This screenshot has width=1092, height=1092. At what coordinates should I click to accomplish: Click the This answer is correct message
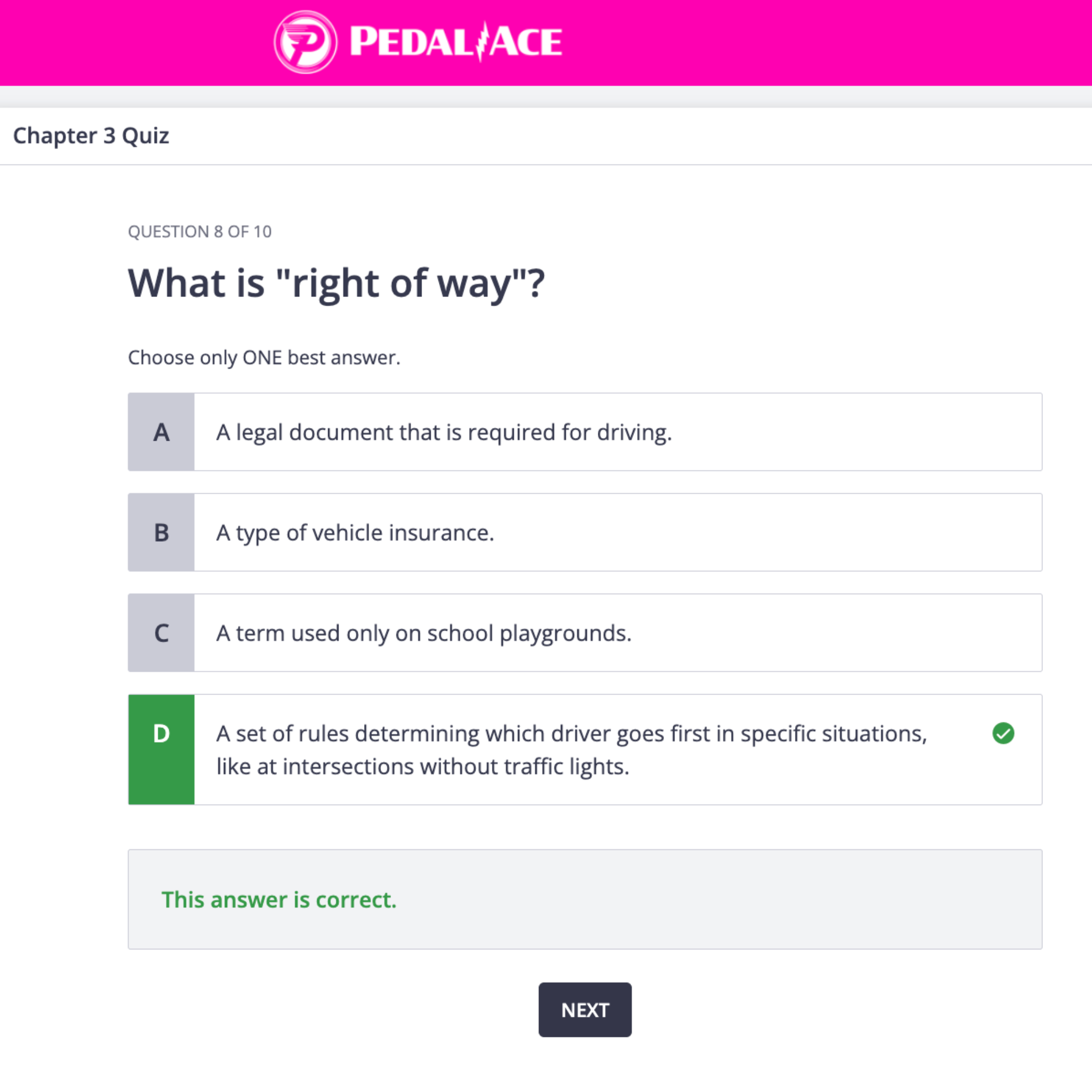click(x=279, y=900)
